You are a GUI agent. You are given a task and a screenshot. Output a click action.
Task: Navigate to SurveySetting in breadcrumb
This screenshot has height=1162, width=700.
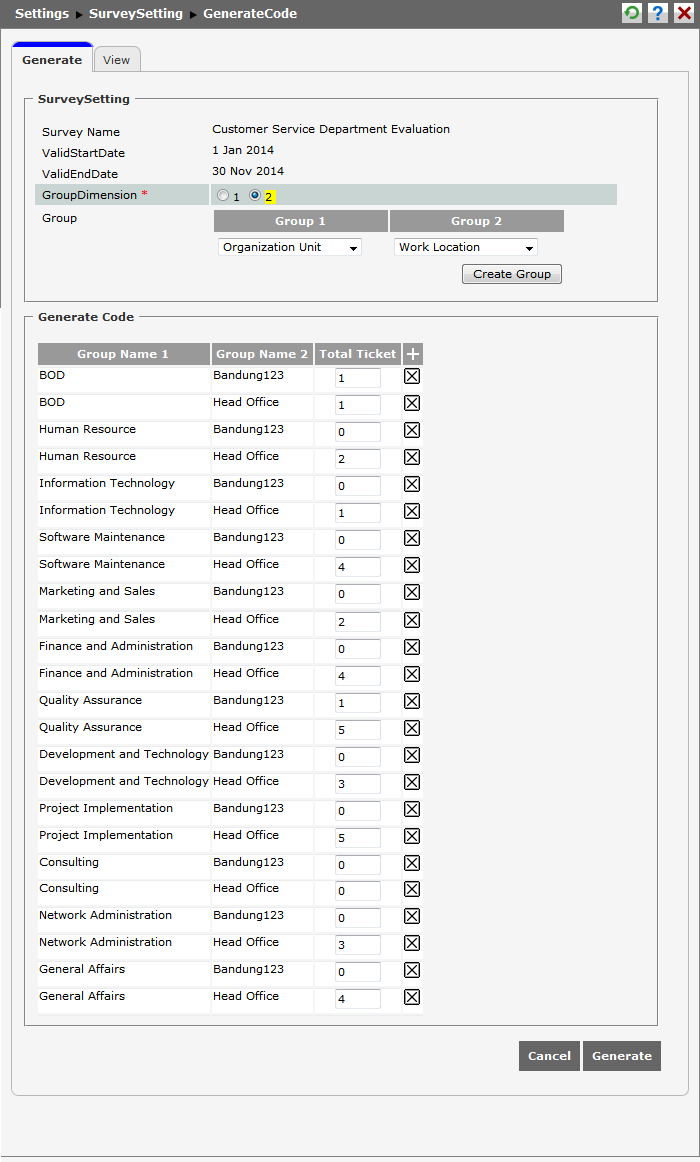tap(136, 14)
